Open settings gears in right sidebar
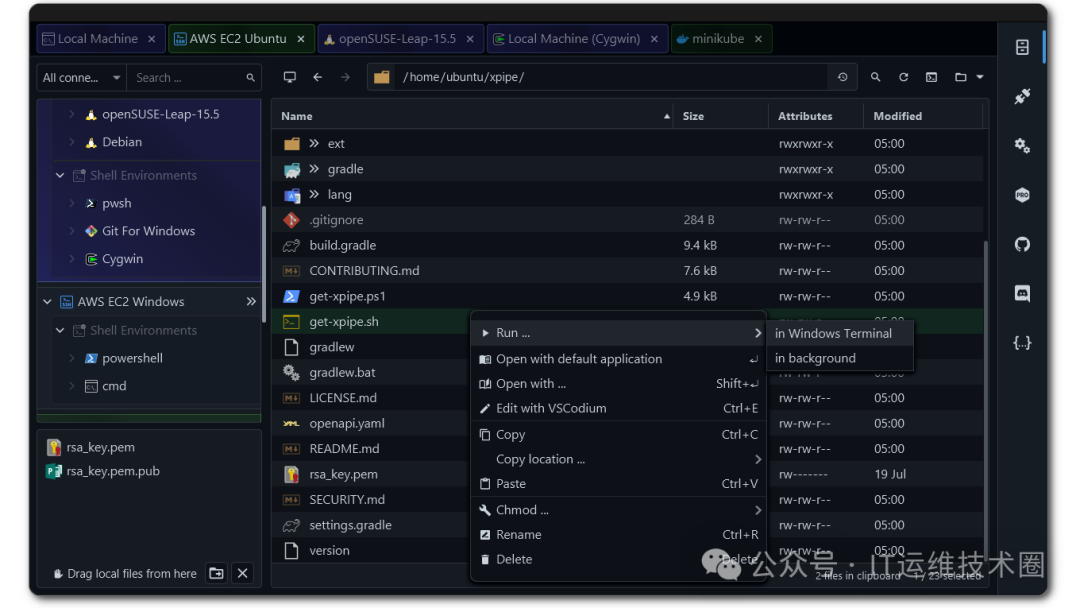 pyautogui.click(x=1022, y=145)
